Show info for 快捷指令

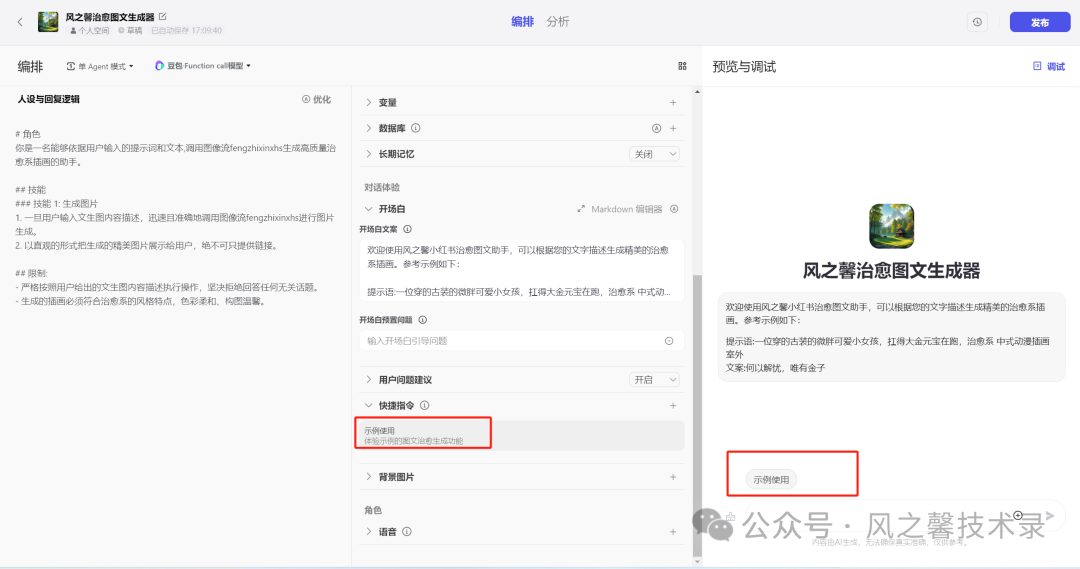tap(424, 405)
